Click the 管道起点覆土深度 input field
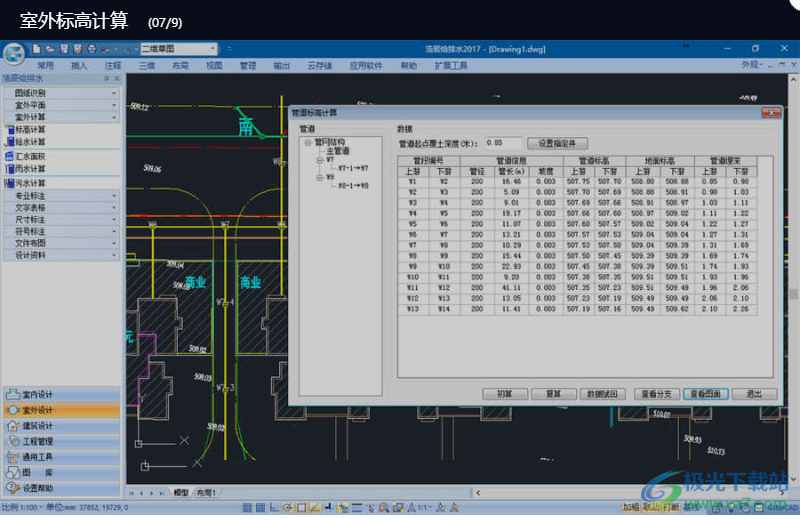This screenshot has width=800, height=520. click(x=503, y=143)
